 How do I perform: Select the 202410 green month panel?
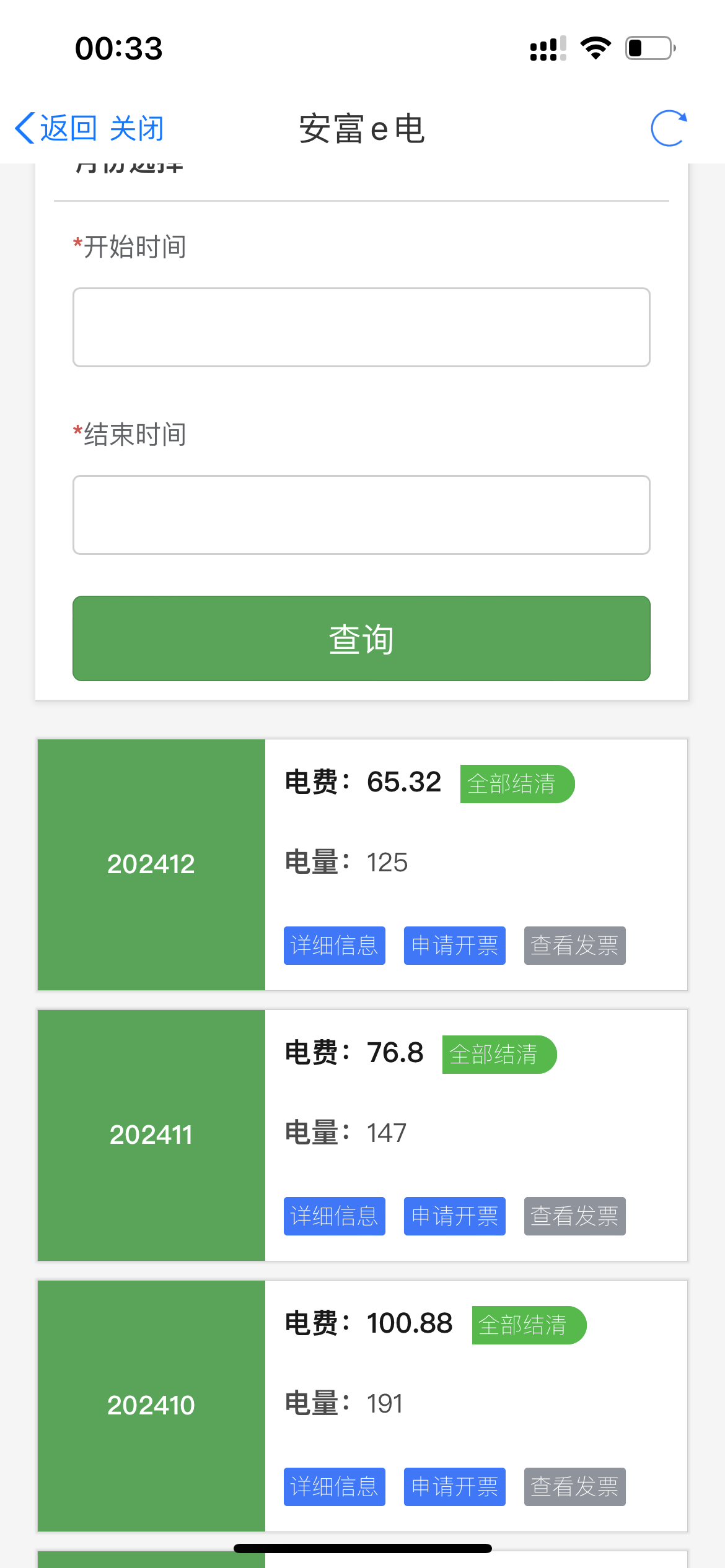[x=151, y=1406]
